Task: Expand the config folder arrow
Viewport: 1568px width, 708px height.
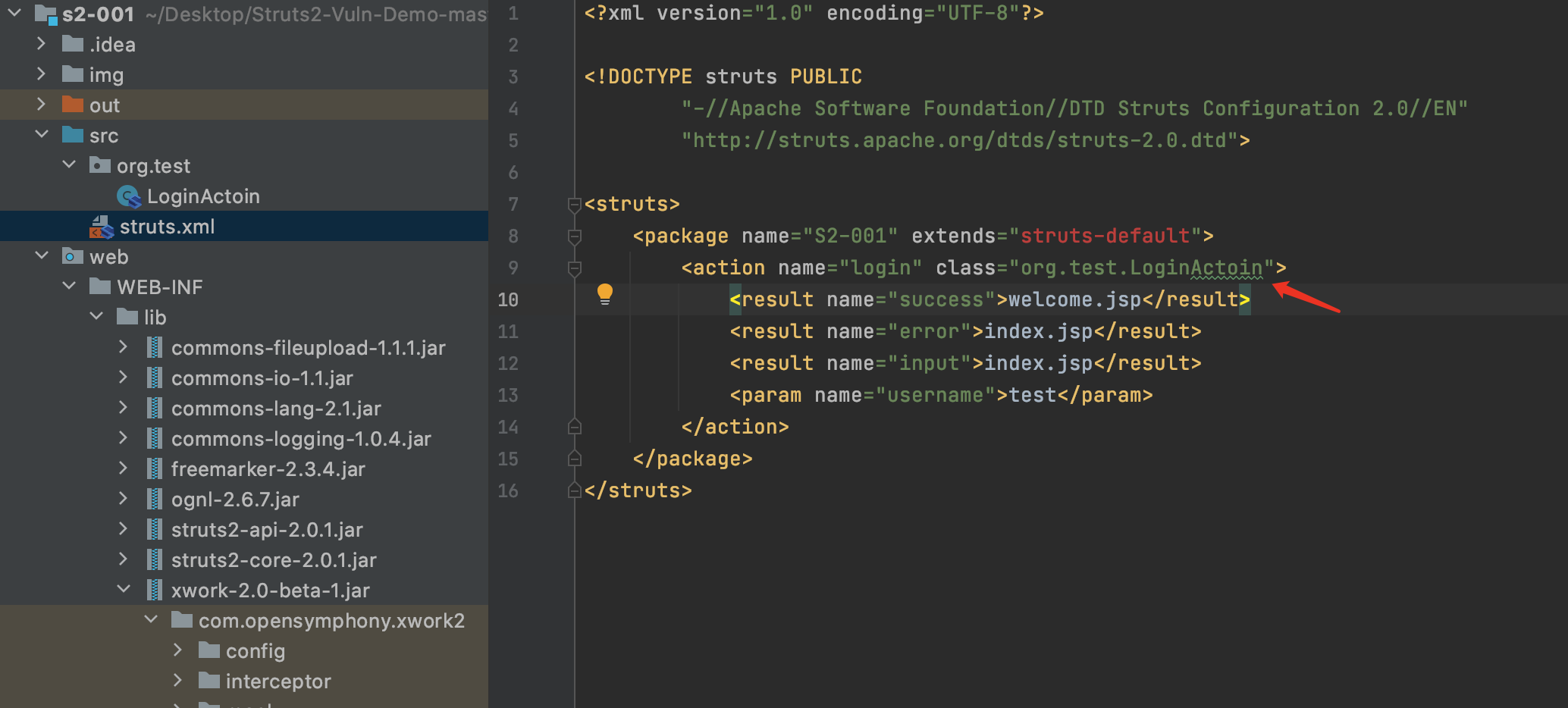Action: click(178, 650)
